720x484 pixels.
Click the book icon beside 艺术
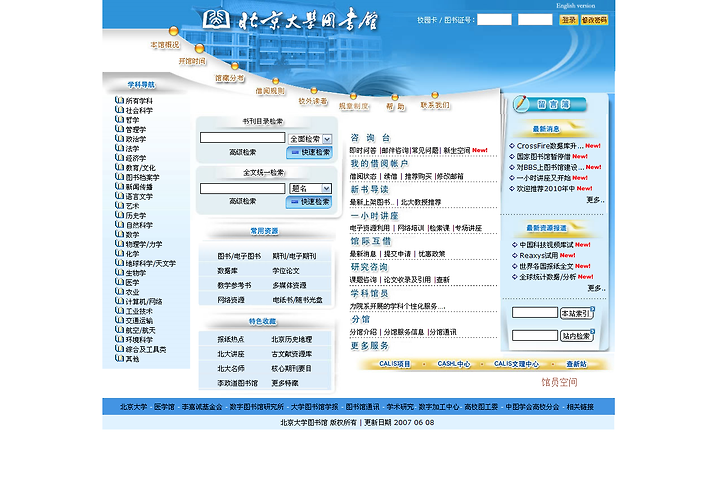(119, 205)
